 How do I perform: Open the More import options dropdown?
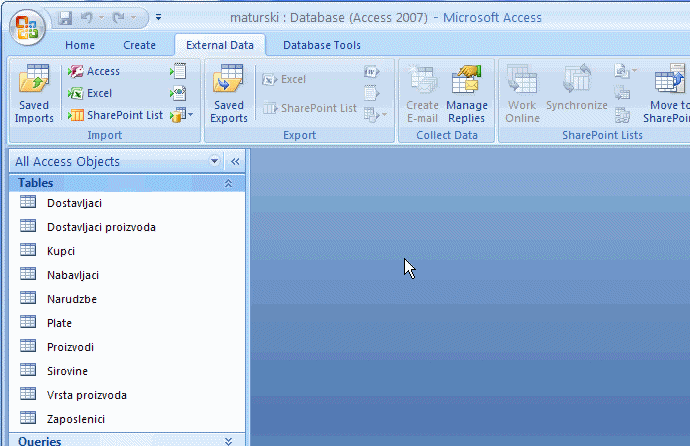click(x=181, y=115)
